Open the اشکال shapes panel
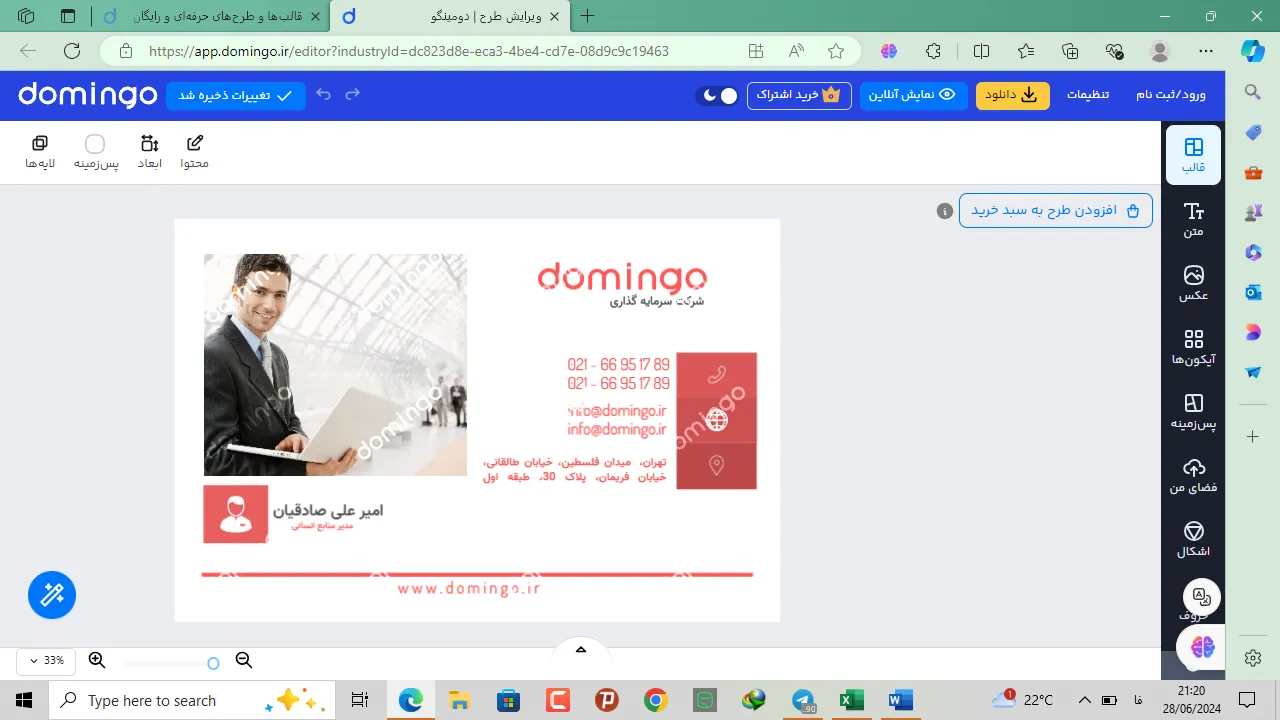The height and width of the screenshot is (720, 1280). tap(1193, 539)
